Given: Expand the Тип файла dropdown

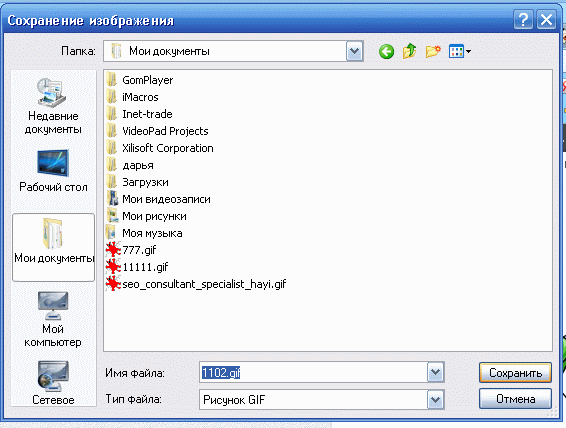Looking at the screenshot, I should click(x=435, y=399).
